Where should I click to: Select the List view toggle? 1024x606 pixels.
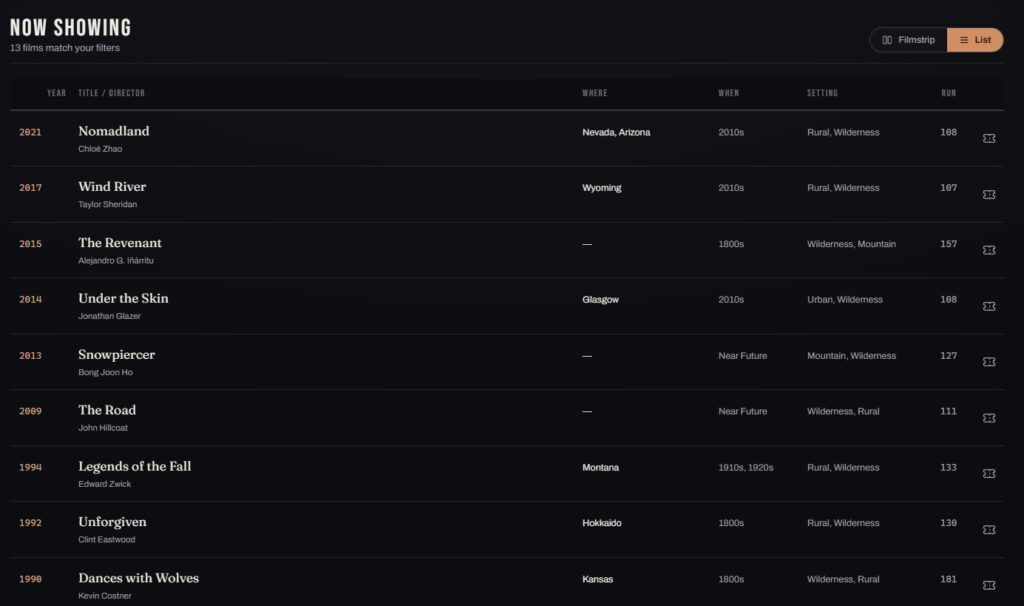click(x=975, y=40)
